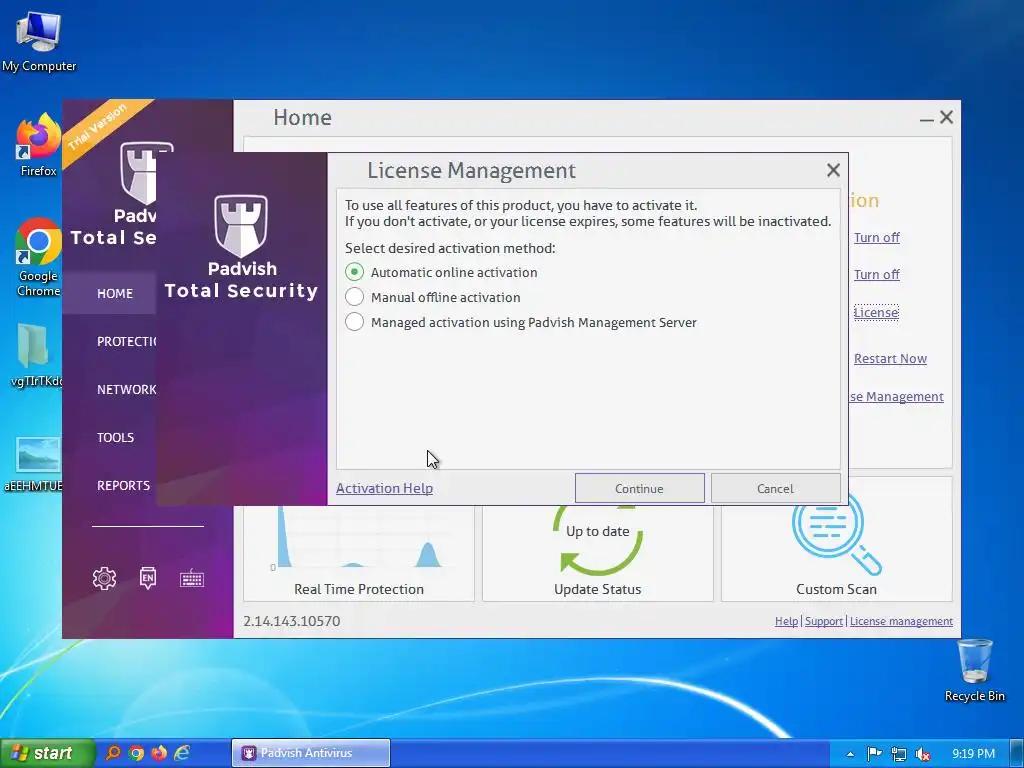Click the first Turn off link
The height and width of the screenshot is (768, 1024).
[x=876, y=237]
